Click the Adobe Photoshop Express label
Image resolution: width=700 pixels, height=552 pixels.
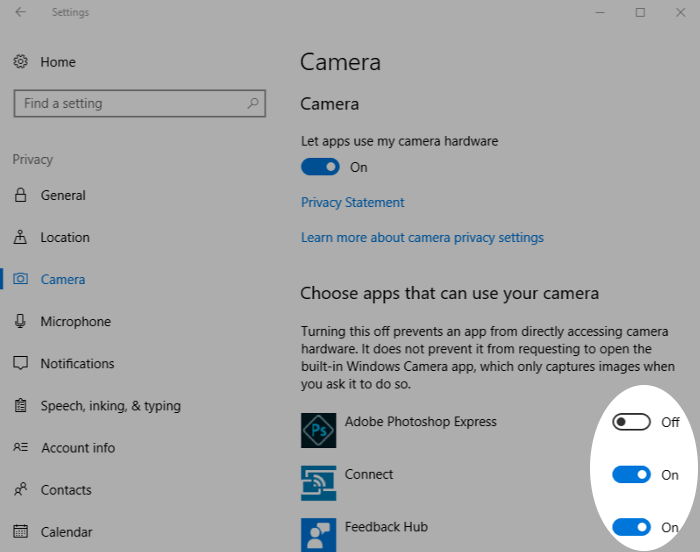click(421, 422)
